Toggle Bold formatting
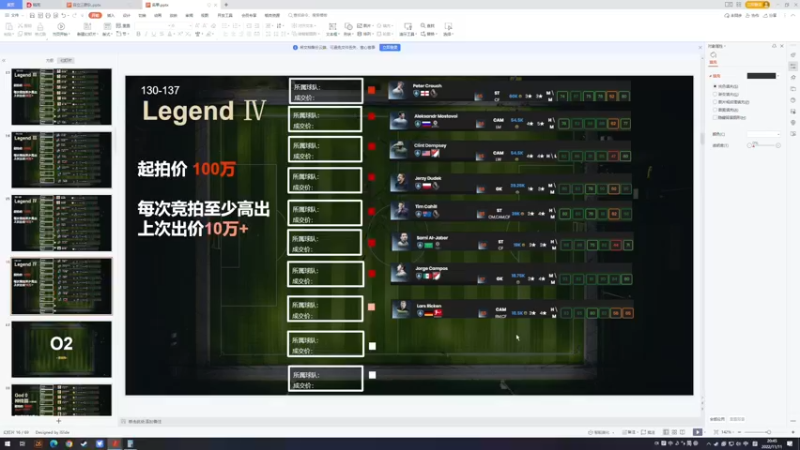The width and height of the screenshot is (800, 450). [x=138, y=34]
